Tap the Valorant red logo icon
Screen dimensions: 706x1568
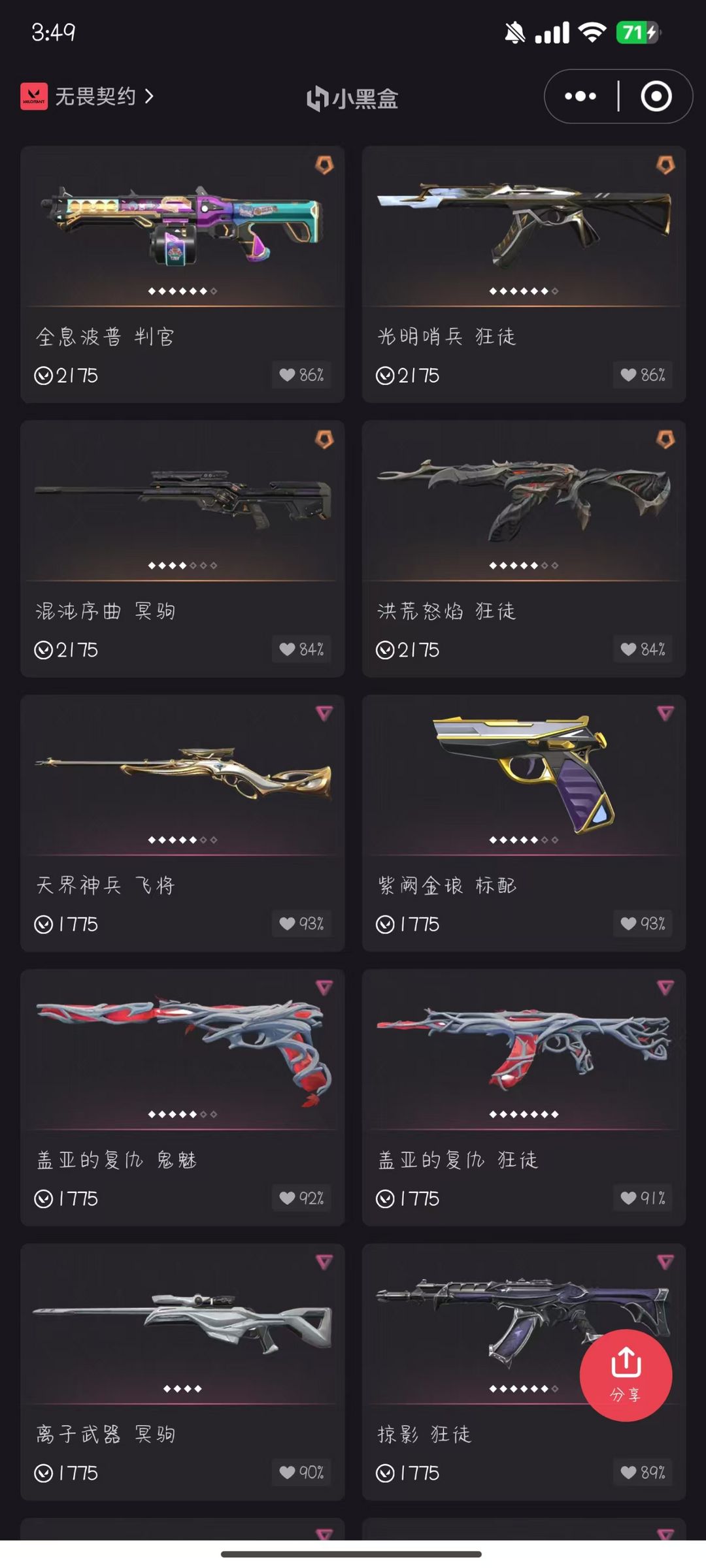[x=34, y=96]
